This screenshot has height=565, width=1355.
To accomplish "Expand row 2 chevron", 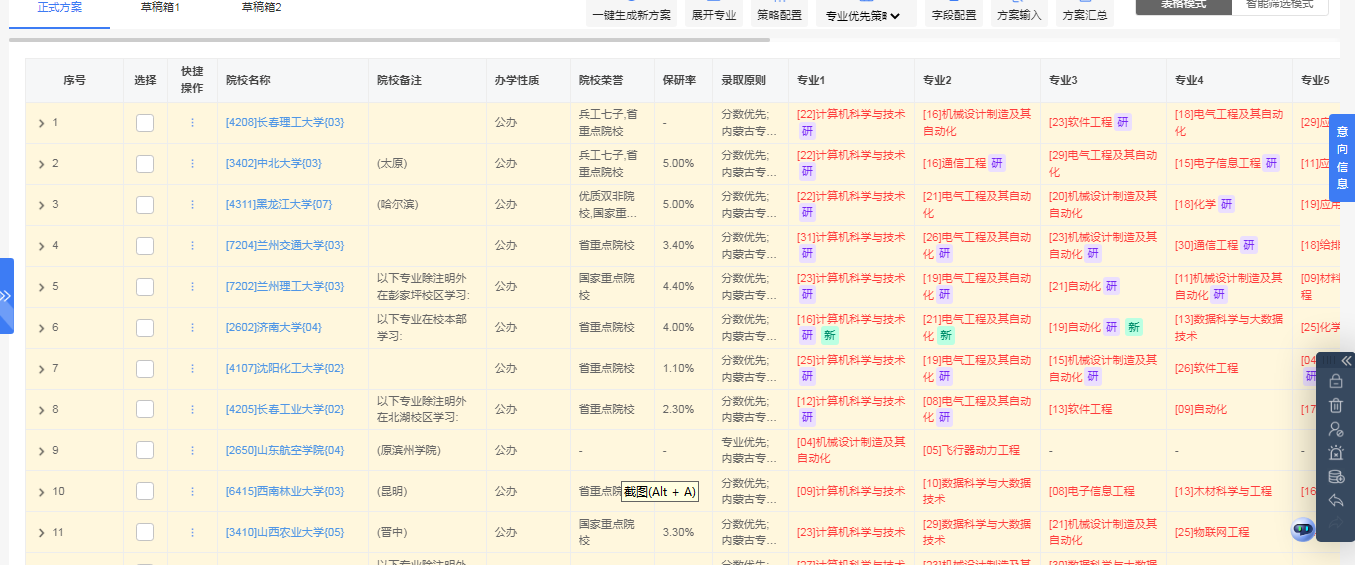I will pos(41,164).
